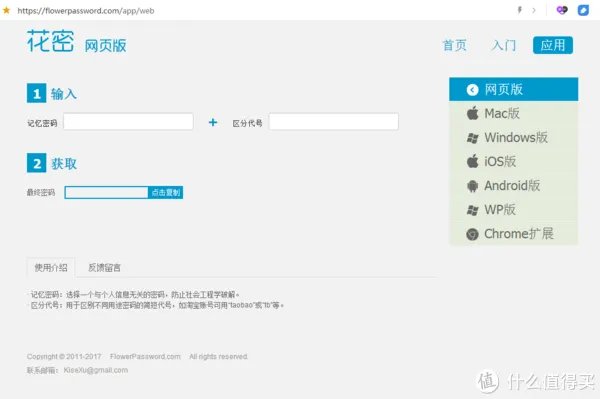Image resolution: width=600 pixels, height=399 pixels.
Task: Choose Chrome扩展 in the sidebar
Action: click(x=514, y=233)
